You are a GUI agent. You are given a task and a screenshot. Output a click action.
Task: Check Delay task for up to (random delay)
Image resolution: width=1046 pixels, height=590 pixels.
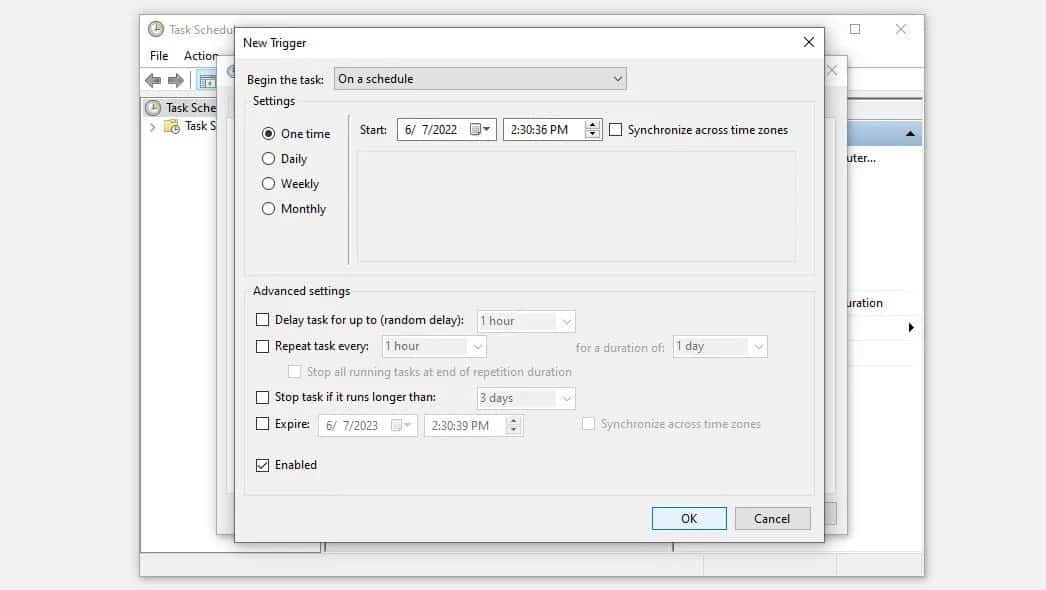262,320
